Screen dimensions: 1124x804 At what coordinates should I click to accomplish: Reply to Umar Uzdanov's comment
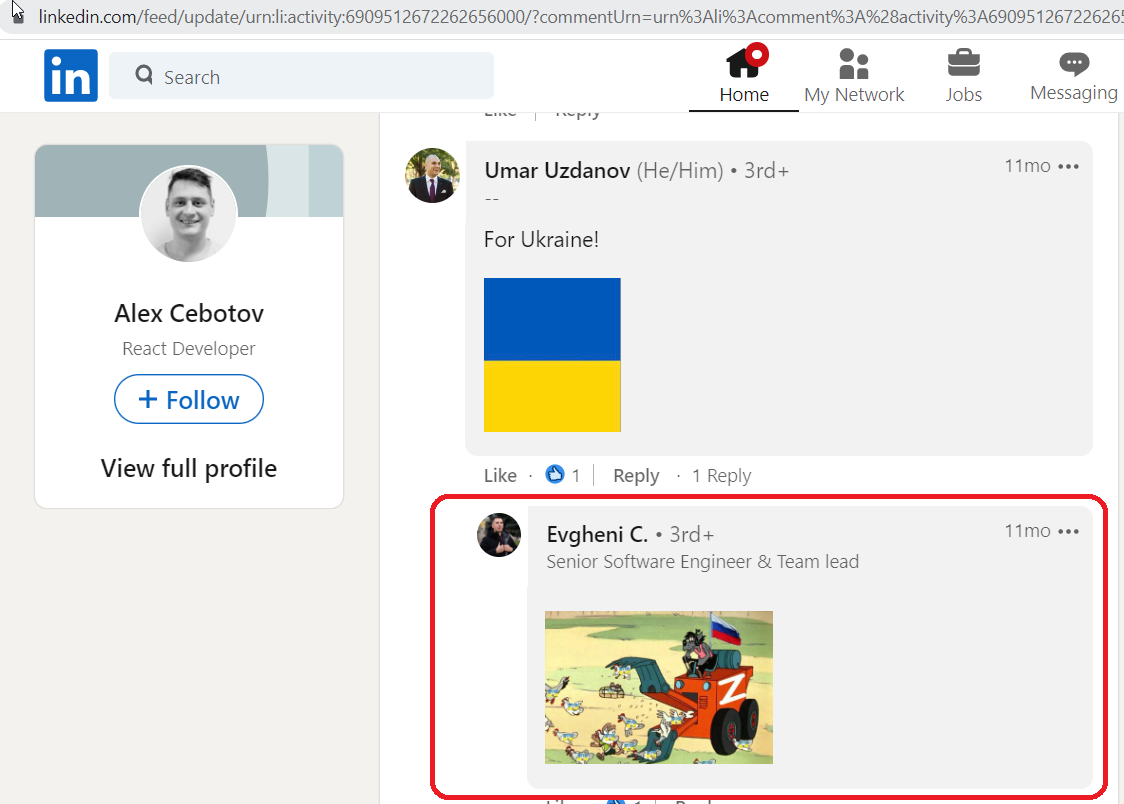636,476
